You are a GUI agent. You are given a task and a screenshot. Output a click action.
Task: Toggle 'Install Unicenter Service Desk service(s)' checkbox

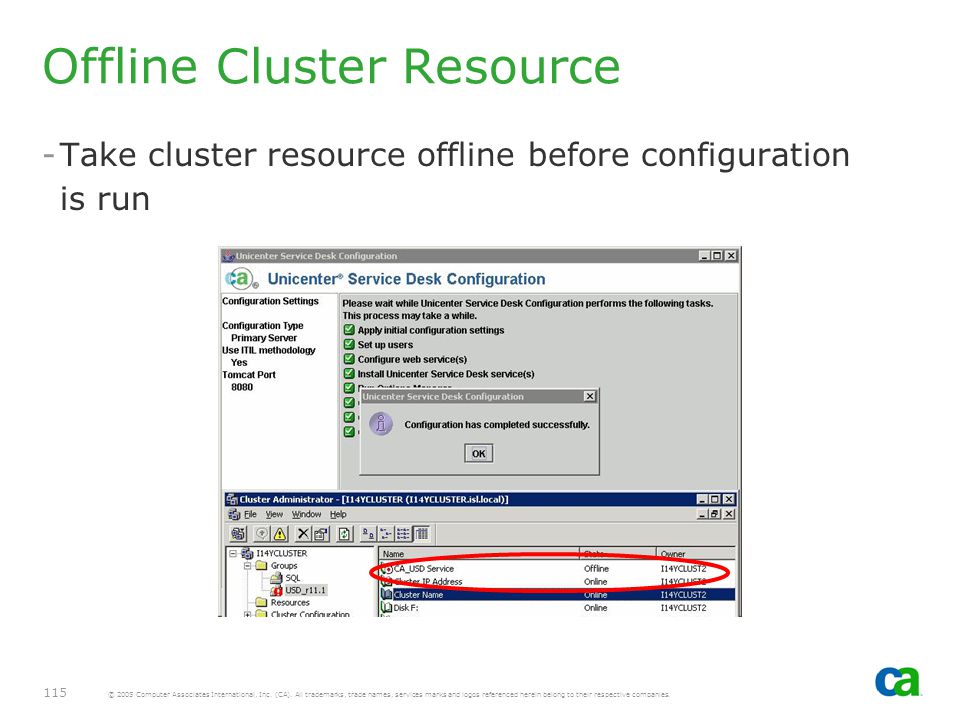(349, 373)
